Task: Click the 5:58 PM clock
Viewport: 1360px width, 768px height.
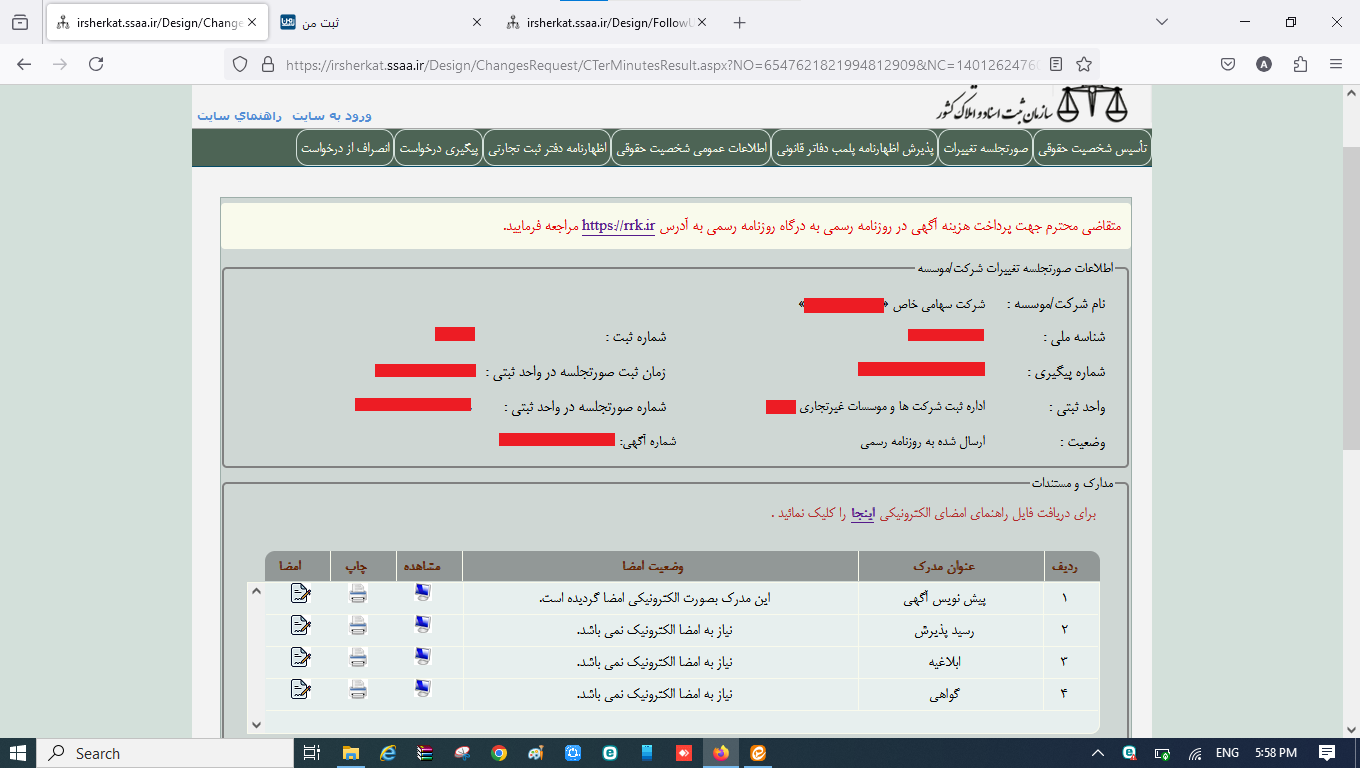Action: click(1274, 753)
